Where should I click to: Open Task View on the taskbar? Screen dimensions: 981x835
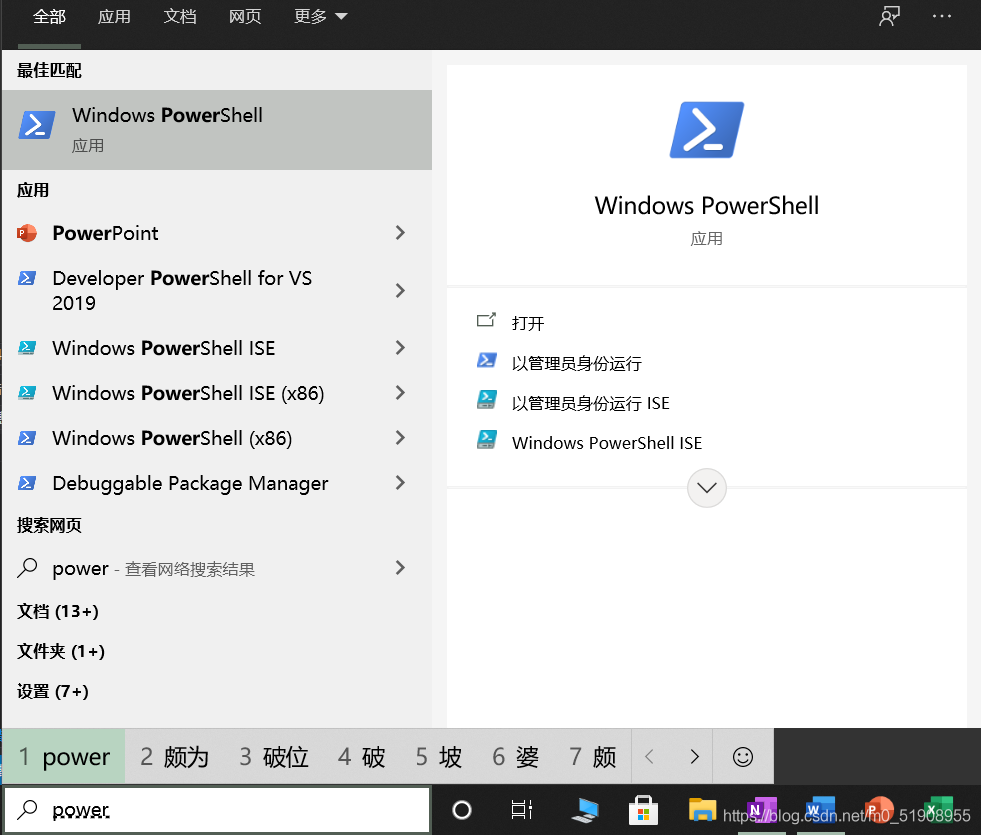[521, 810]
